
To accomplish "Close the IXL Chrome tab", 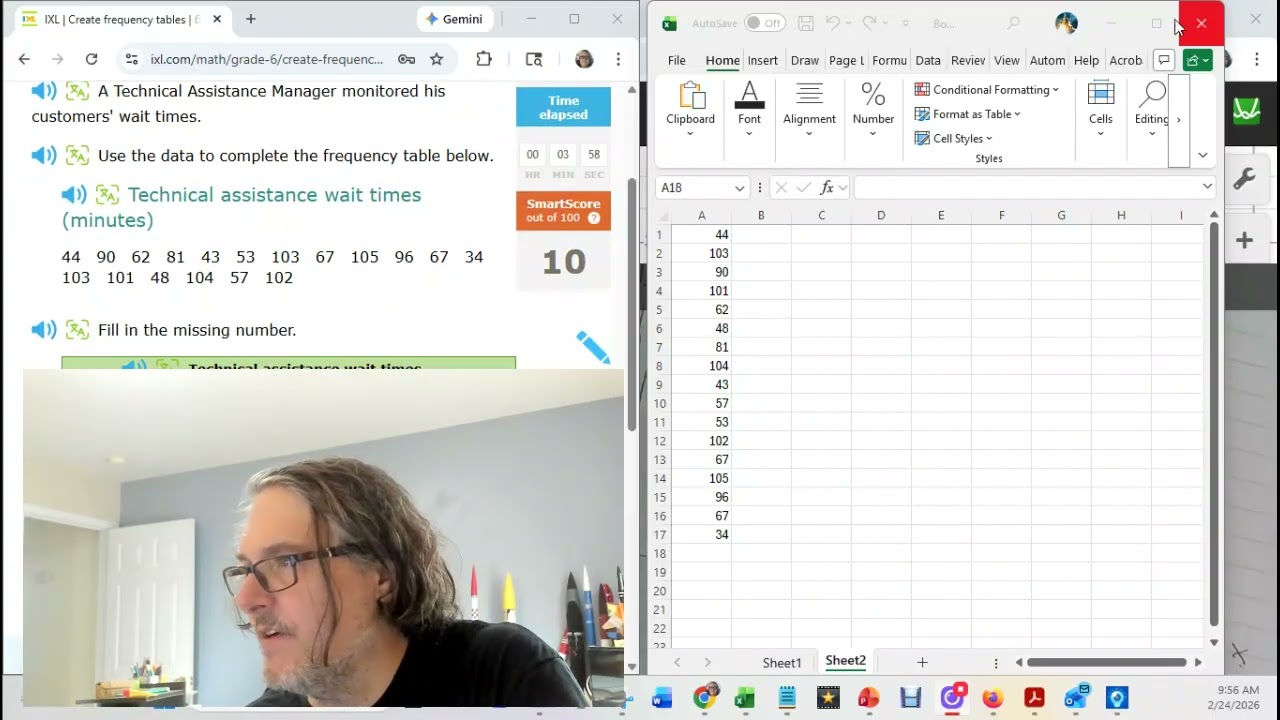I will pos(217,19).
